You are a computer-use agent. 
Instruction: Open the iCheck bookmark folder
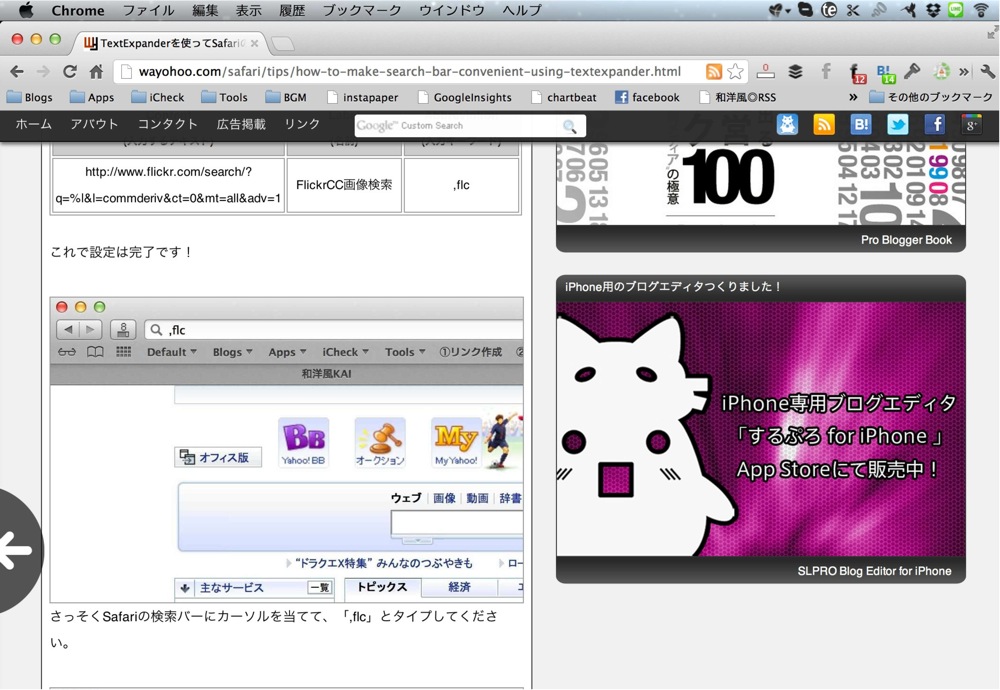[x=158, y=98]
